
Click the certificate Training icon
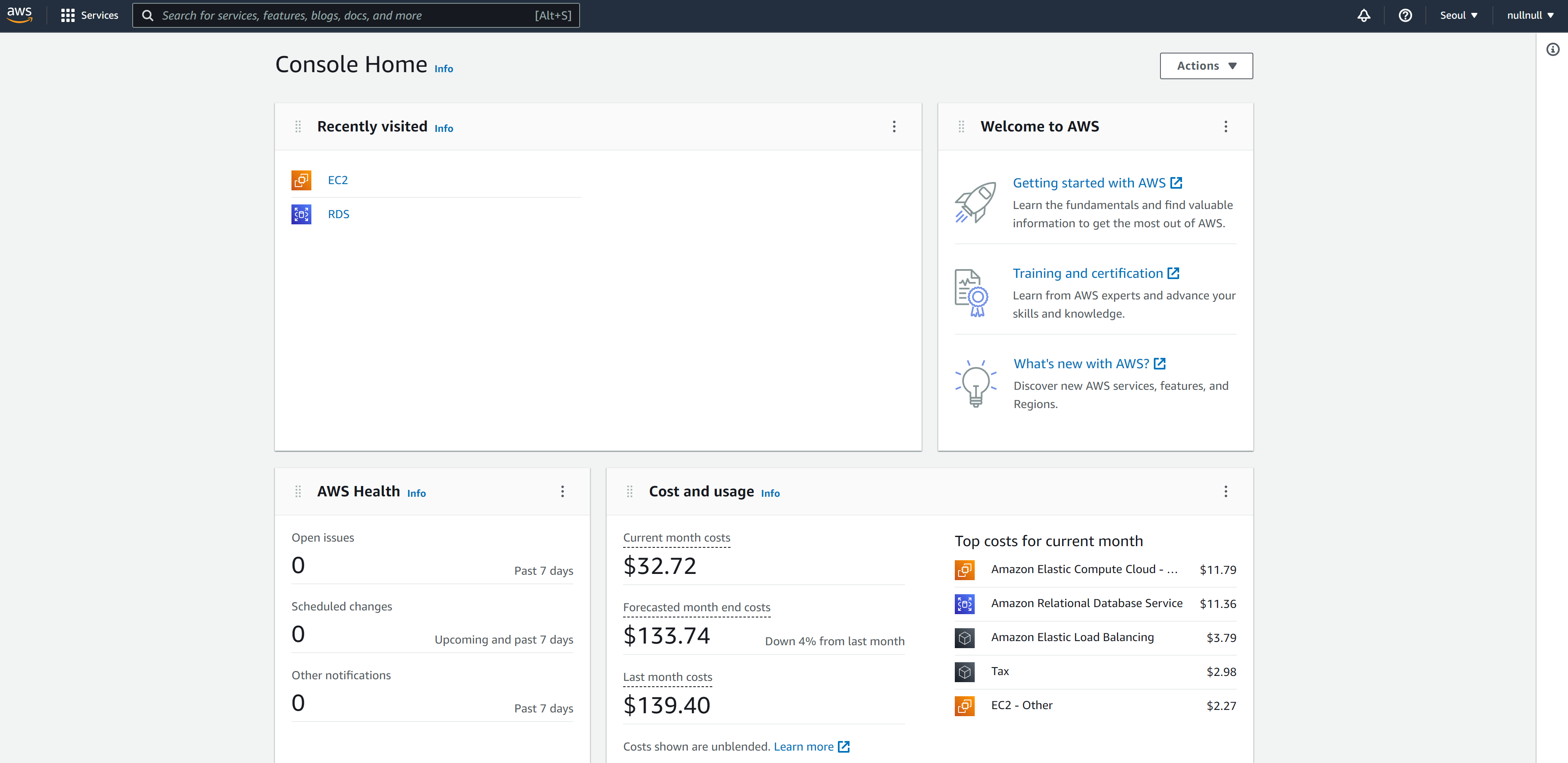coord(971,293)
